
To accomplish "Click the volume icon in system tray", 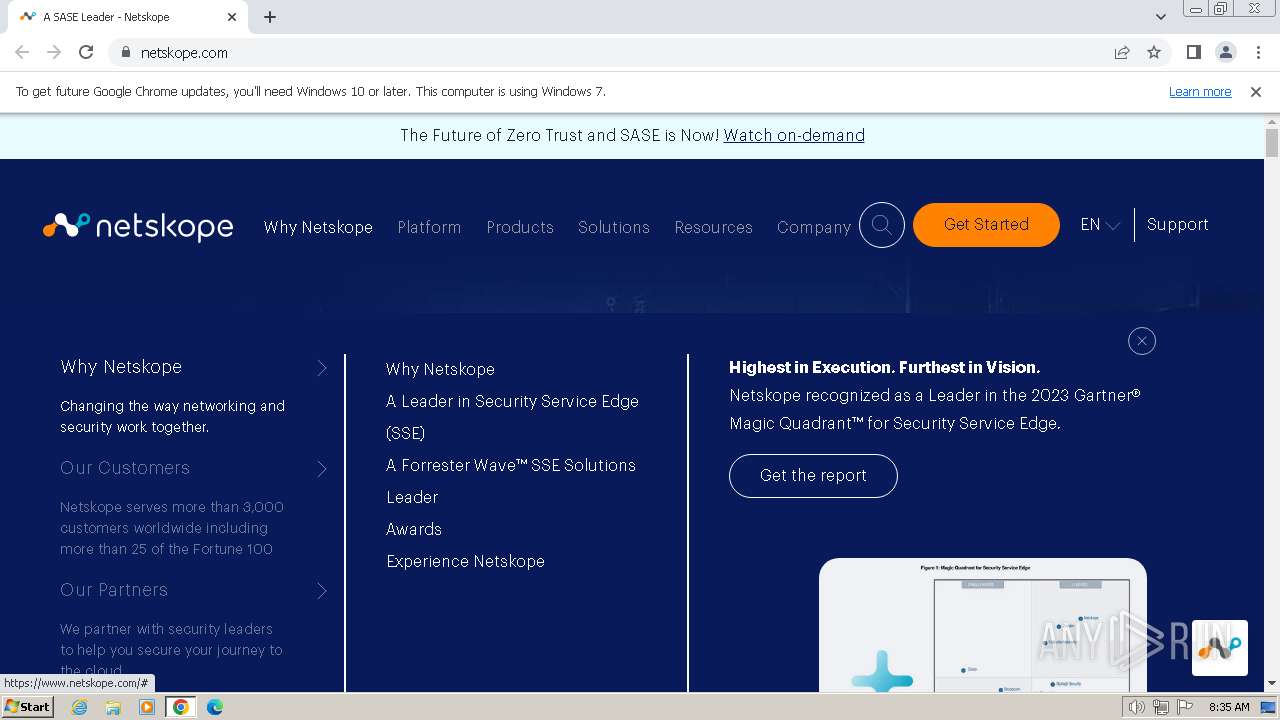I will coord(1137,707).
